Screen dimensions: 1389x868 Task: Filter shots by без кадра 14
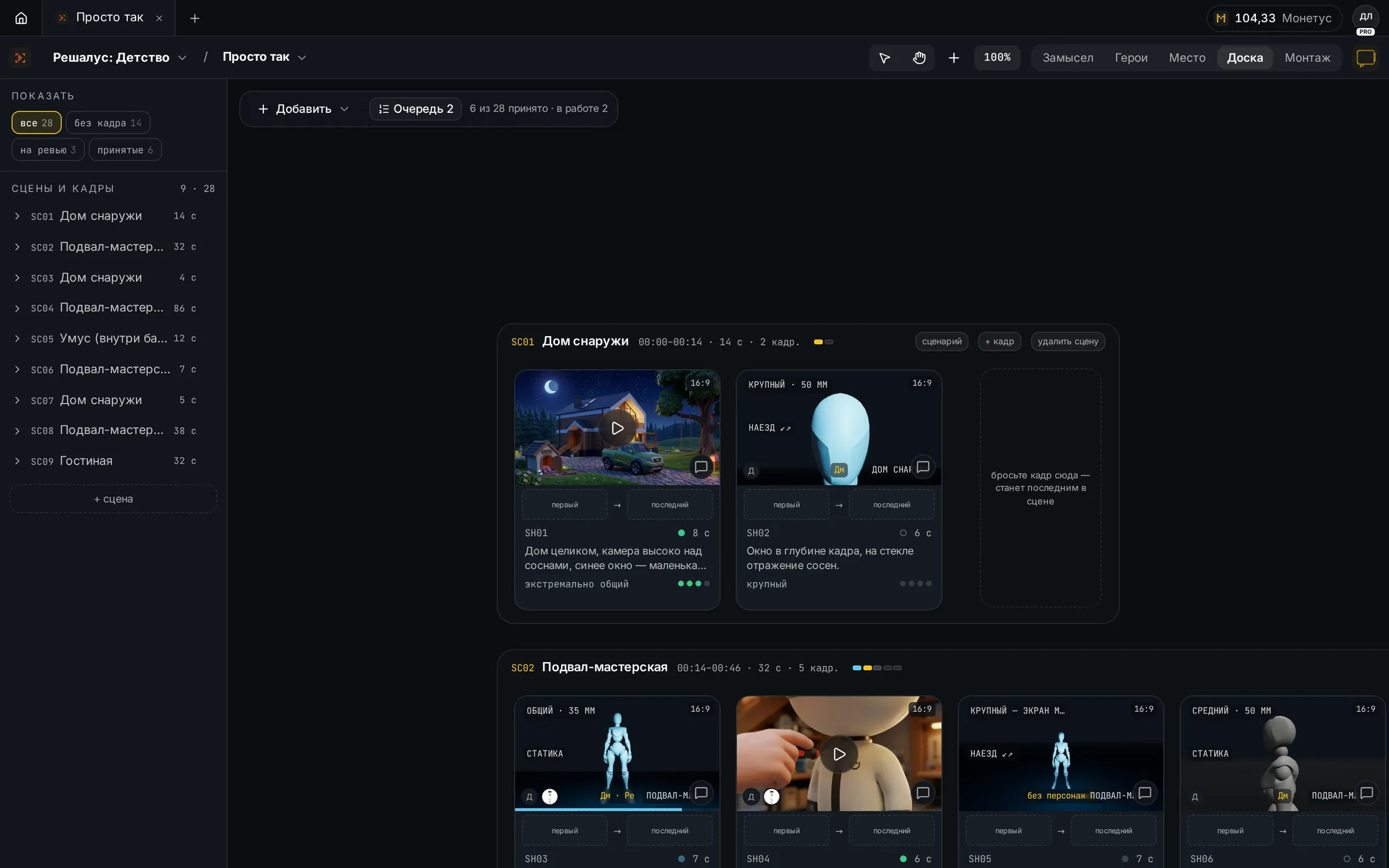(108, 123)
